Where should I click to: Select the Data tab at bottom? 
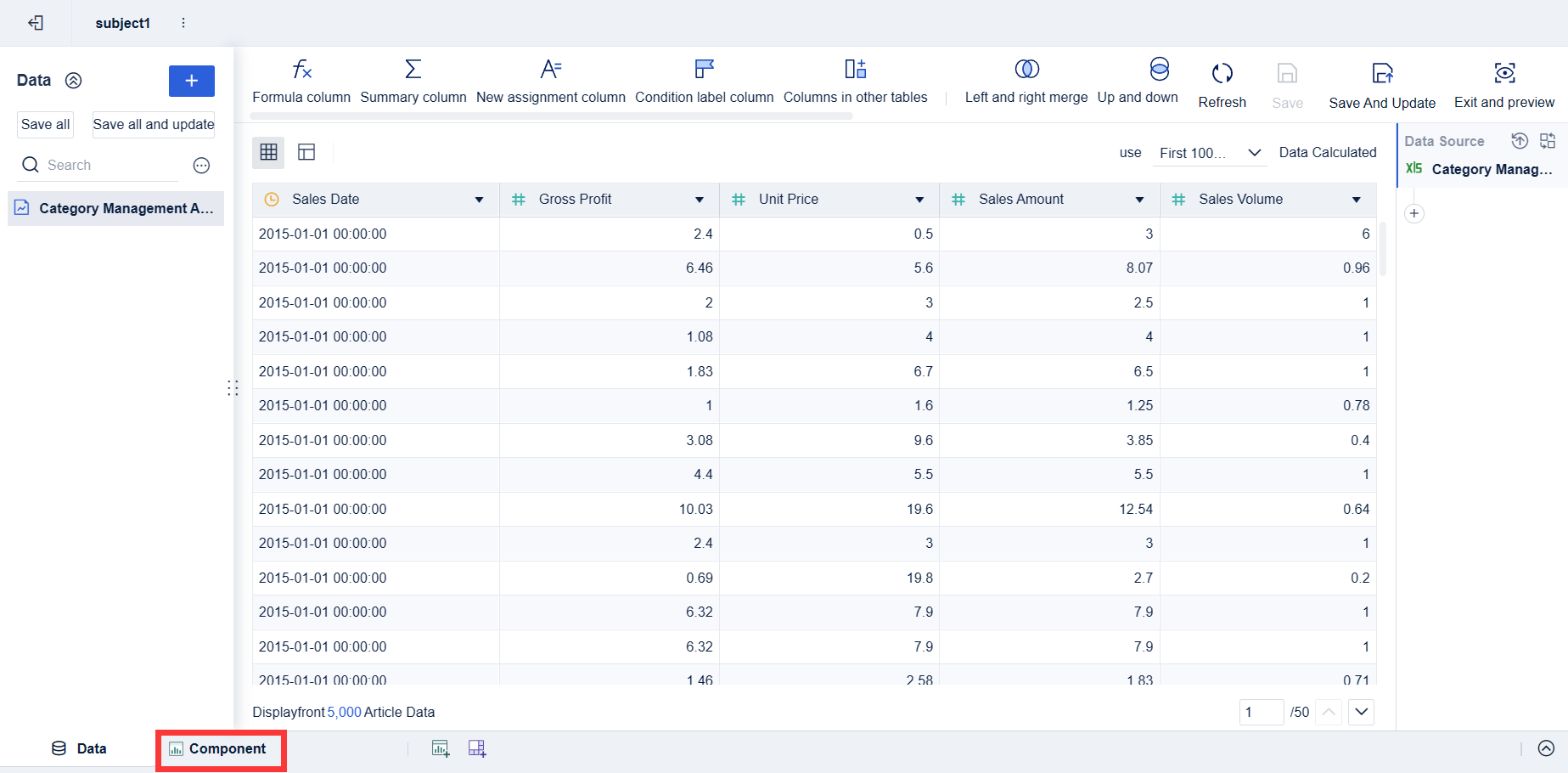[x=80, y=749]
